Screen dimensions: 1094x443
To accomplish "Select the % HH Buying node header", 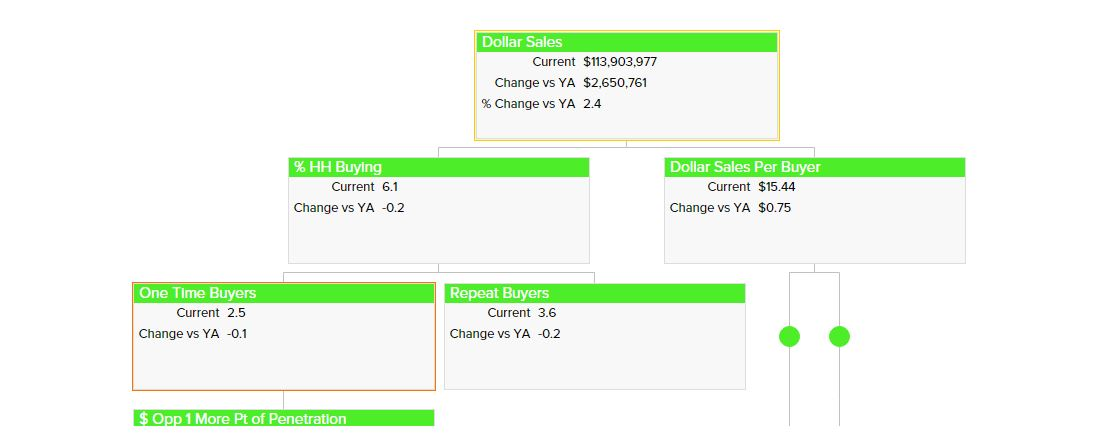I will point(438,167).
